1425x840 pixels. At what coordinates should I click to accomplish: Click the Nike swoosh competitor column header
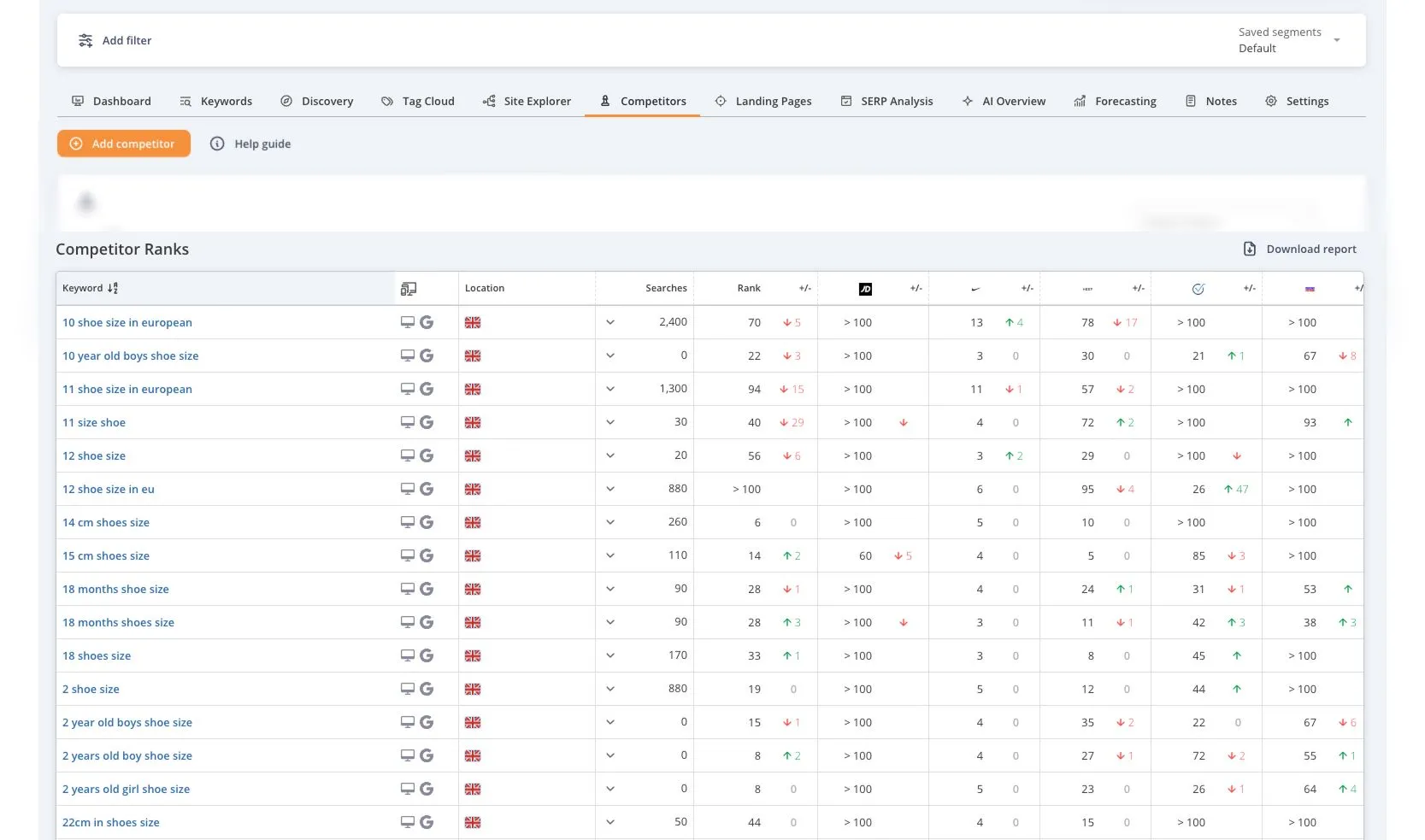point(975,289)
